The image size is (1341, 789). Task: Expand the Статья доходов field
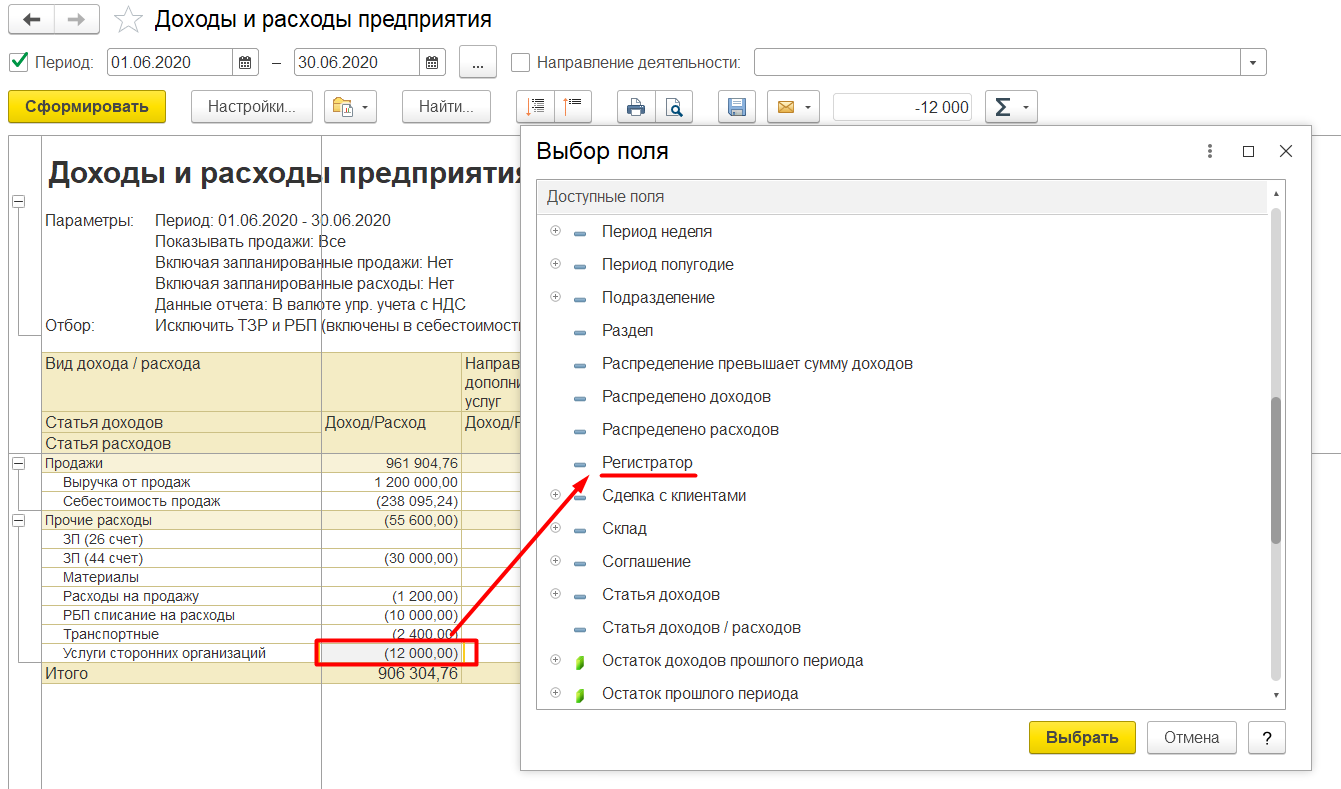coord(556,594)
